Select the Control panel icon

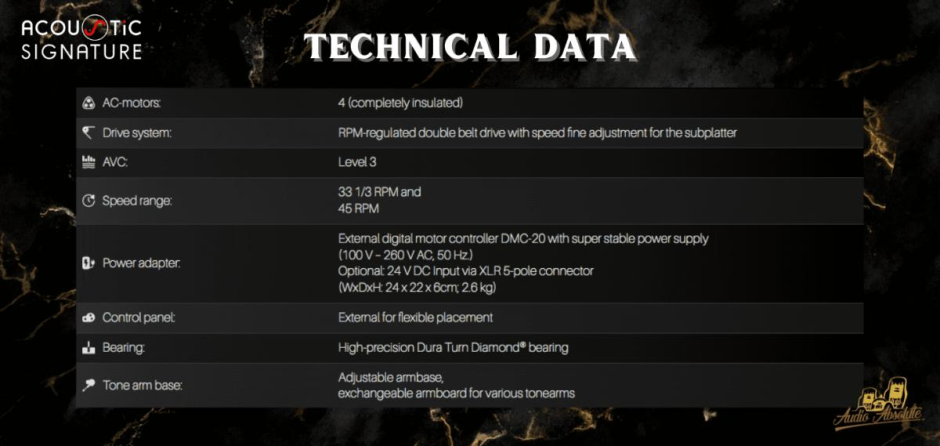pos(88,318)
